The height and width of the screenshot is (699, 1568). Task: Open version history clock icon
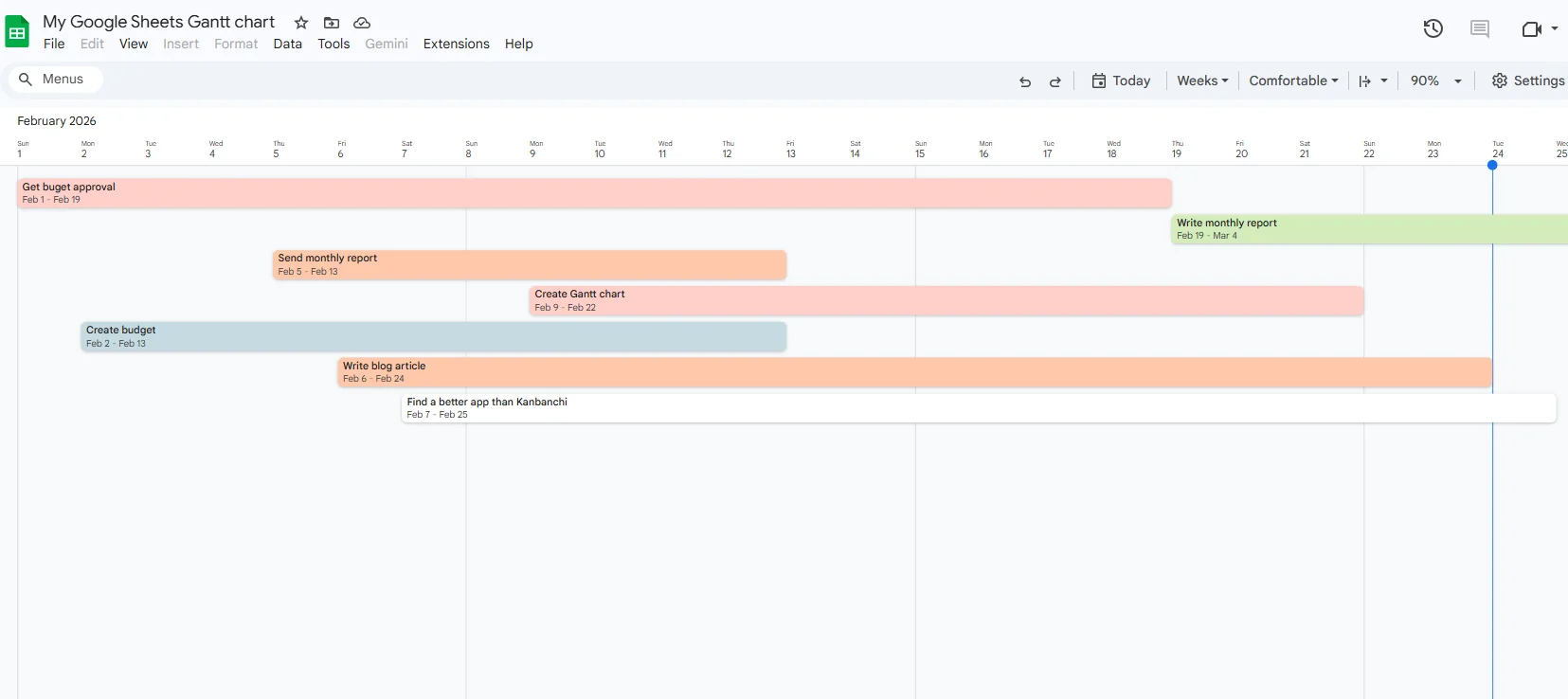[1433, 28]
